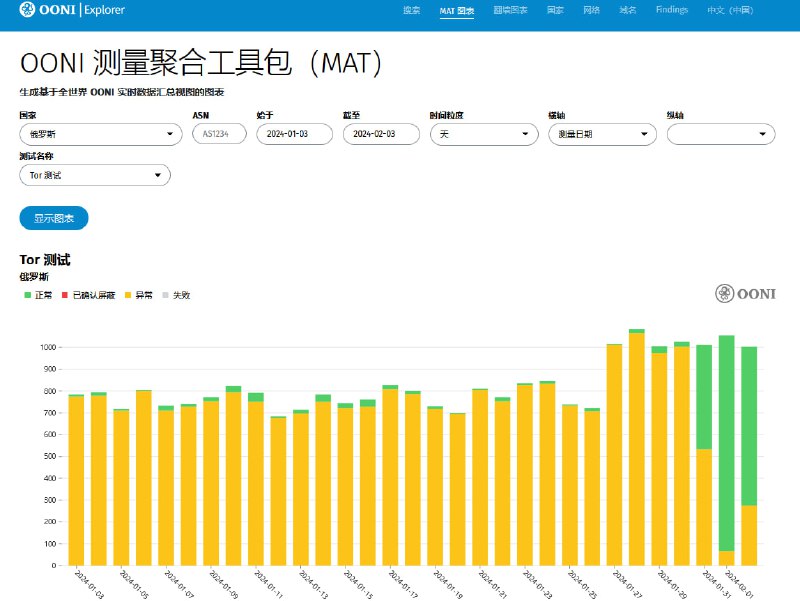Screen dimensions: 800x601
Task: Open the empty 纵轴 dropdown
Action: coord(721,134)
